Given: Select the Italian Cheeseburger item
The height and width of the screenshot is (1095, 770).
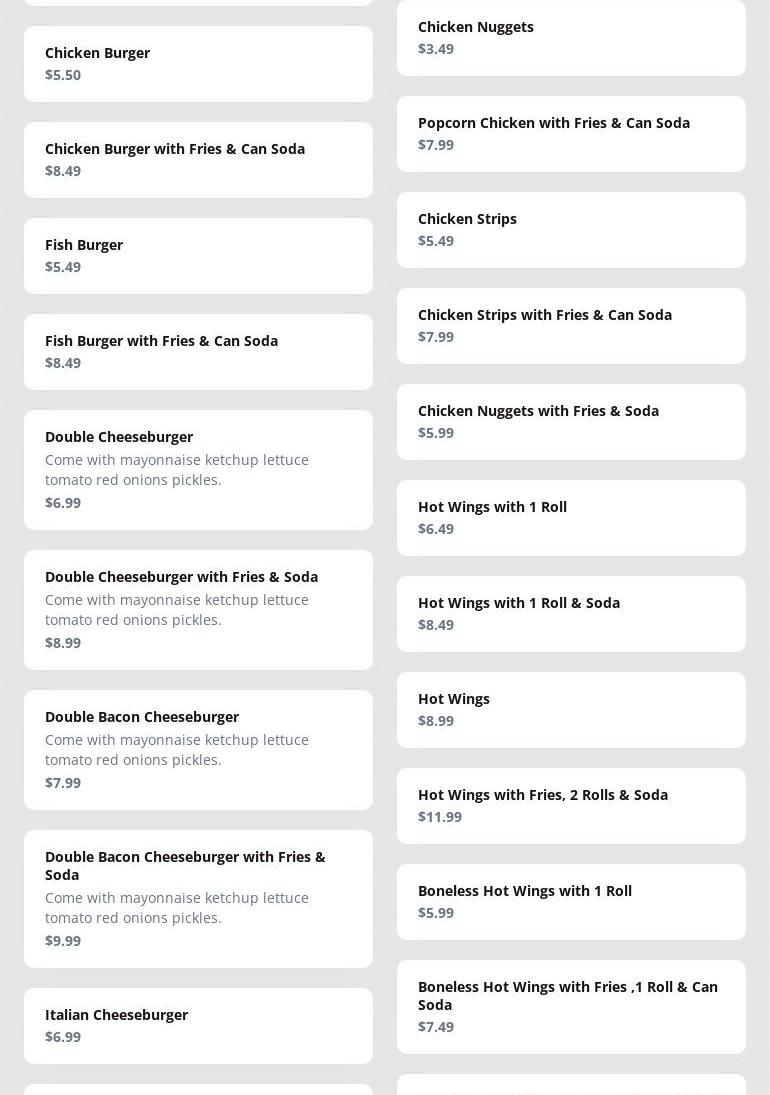Looking at the screenshot, I should 198,1025.
